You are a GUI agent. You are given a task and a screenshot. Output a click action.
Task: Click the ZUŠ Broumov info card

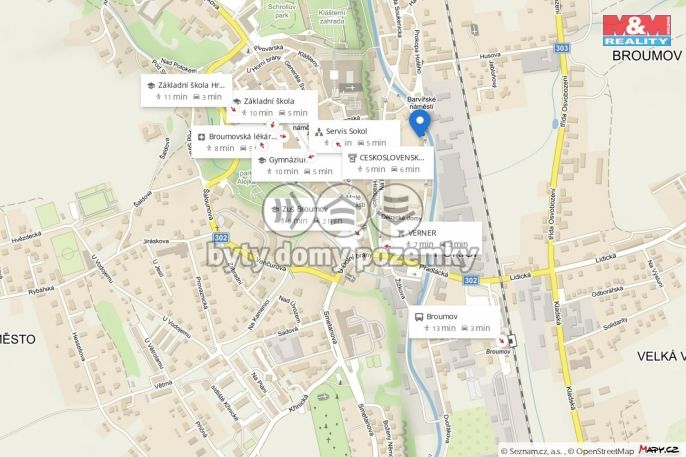pos(310,214)
